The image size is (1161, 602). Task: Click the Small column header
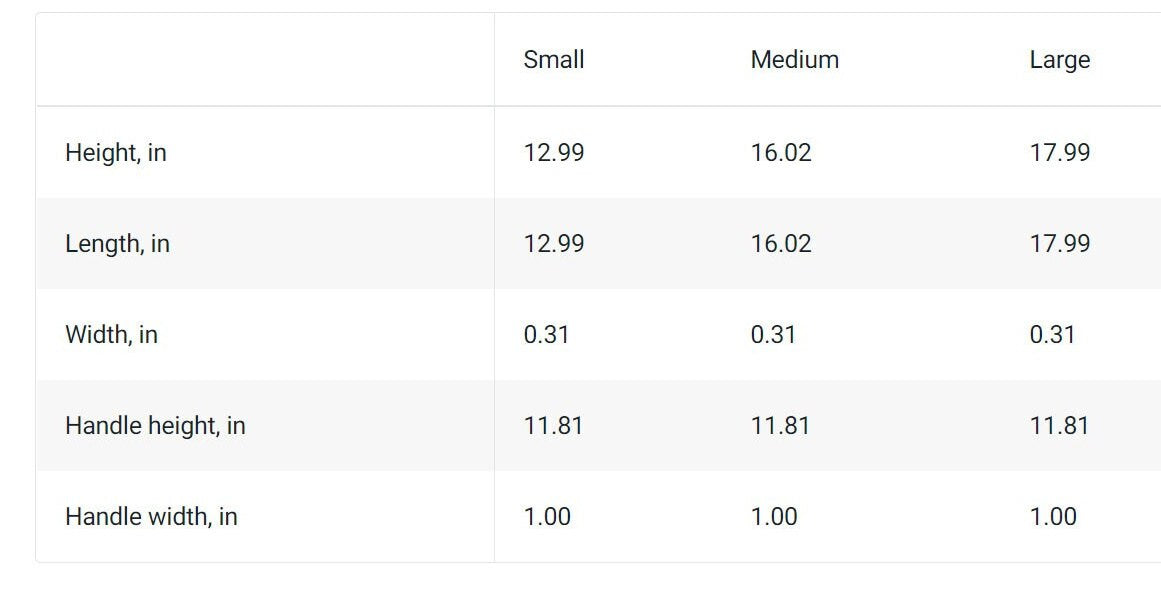point(554,60)
